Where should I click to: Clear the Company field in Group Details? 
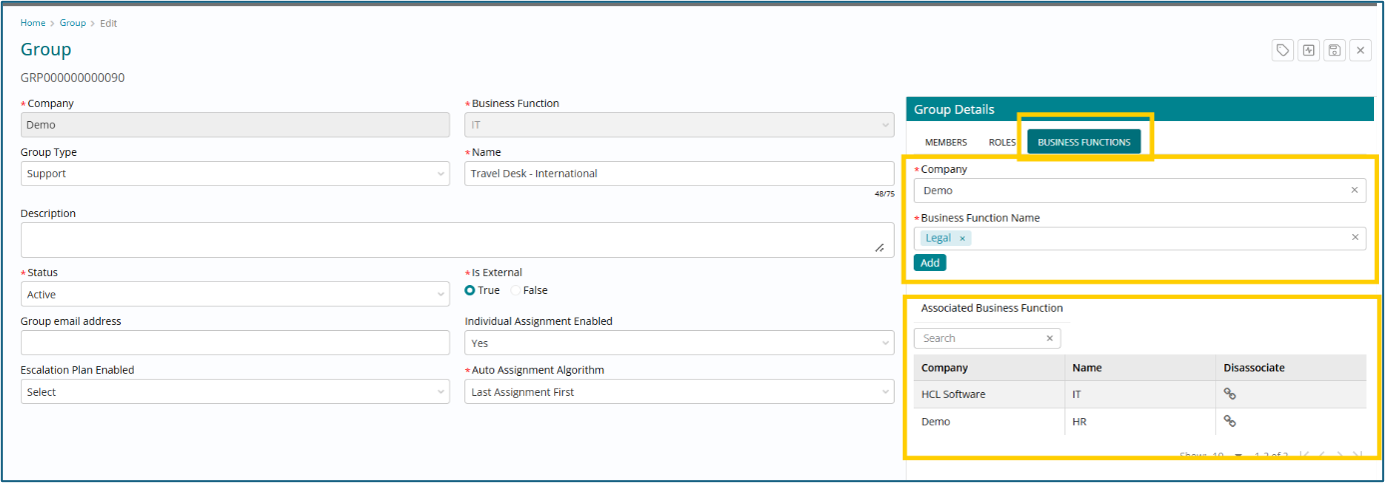coord(1355,190)
